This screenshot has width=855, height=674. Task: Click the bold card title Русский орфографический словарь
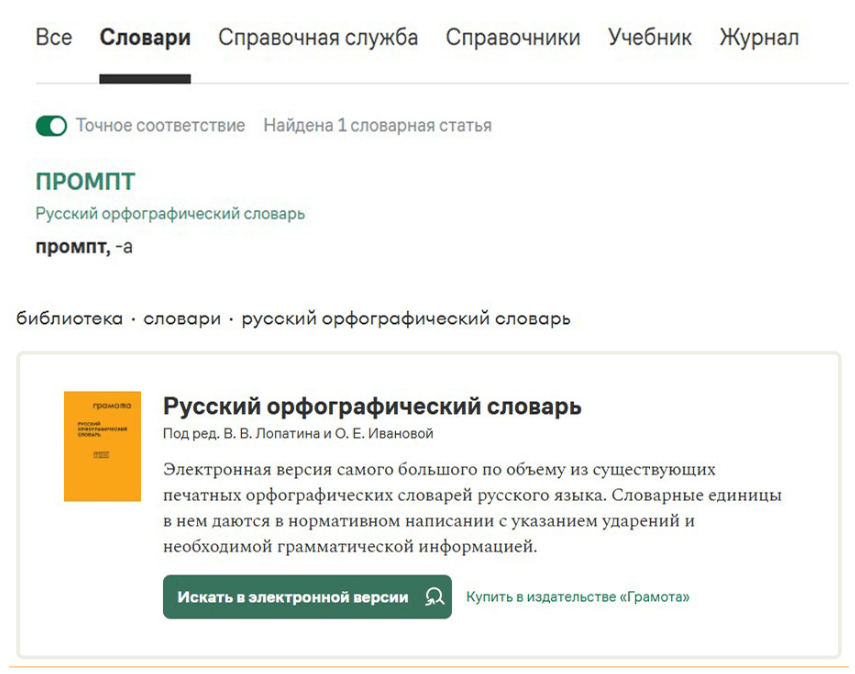[372, 406]
